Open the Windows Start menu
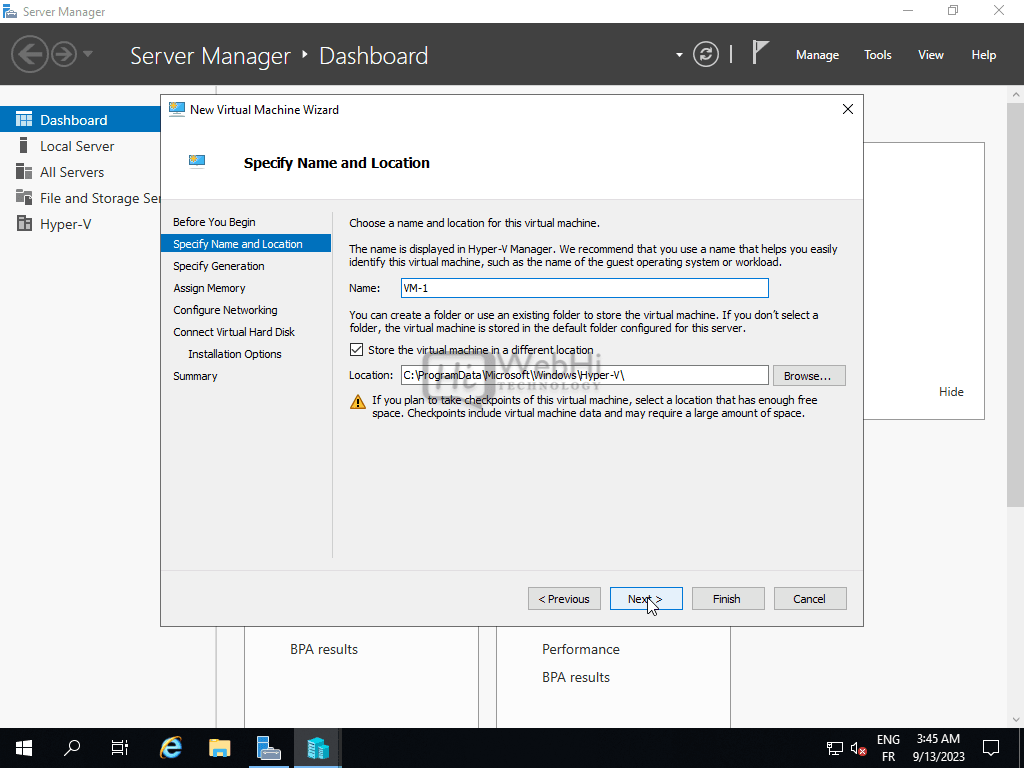 (x=24, y=748)
